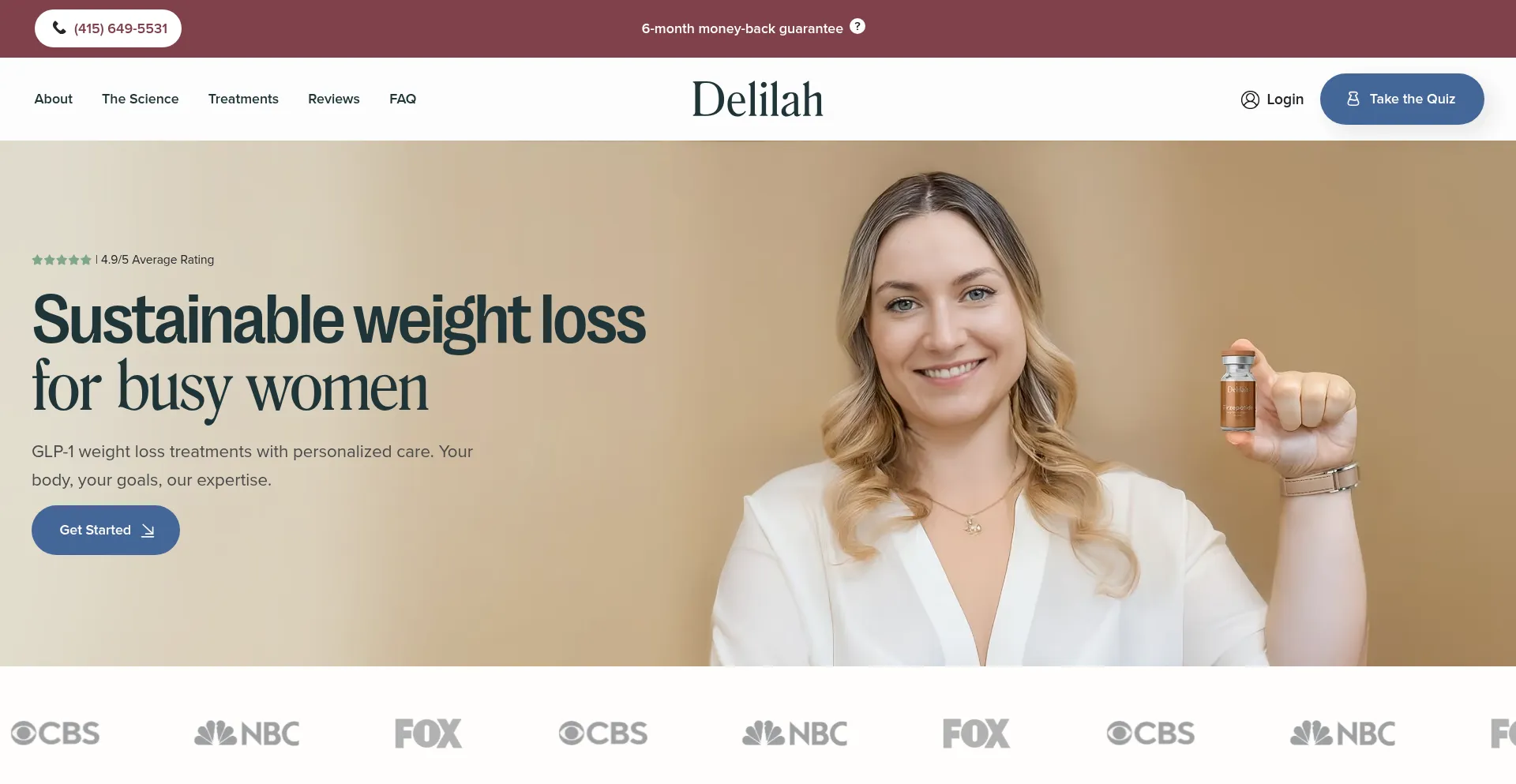Open the About menu item
The height and width of the screenshot is (784, 1516).
(53, 99)
